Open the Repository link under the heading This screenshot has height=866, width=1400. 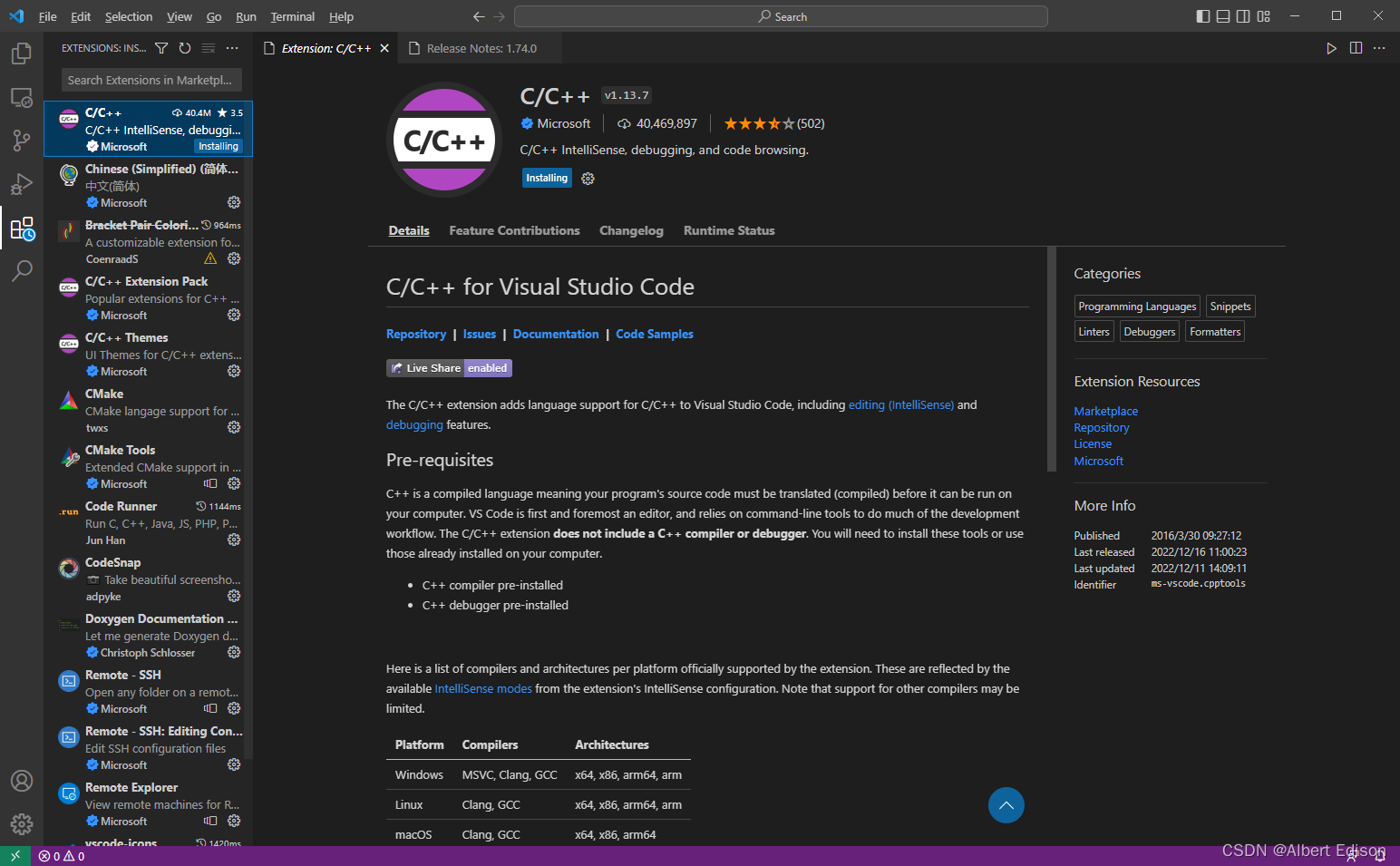click(416, 334)
